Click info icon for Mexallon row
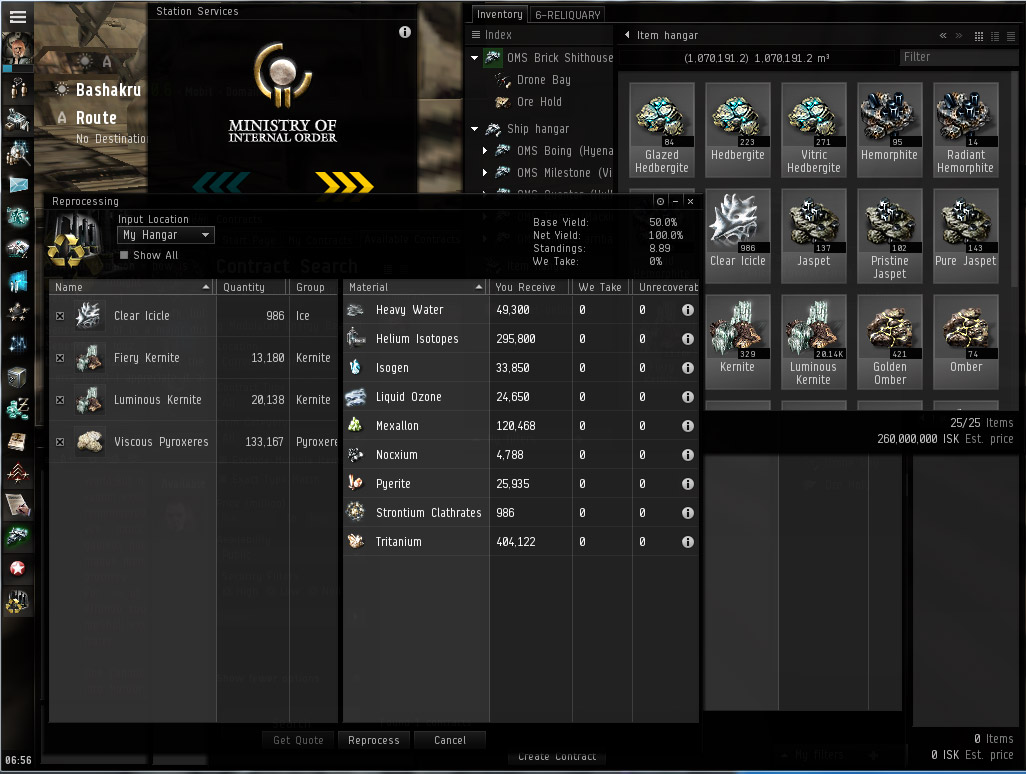 point(688,426)
